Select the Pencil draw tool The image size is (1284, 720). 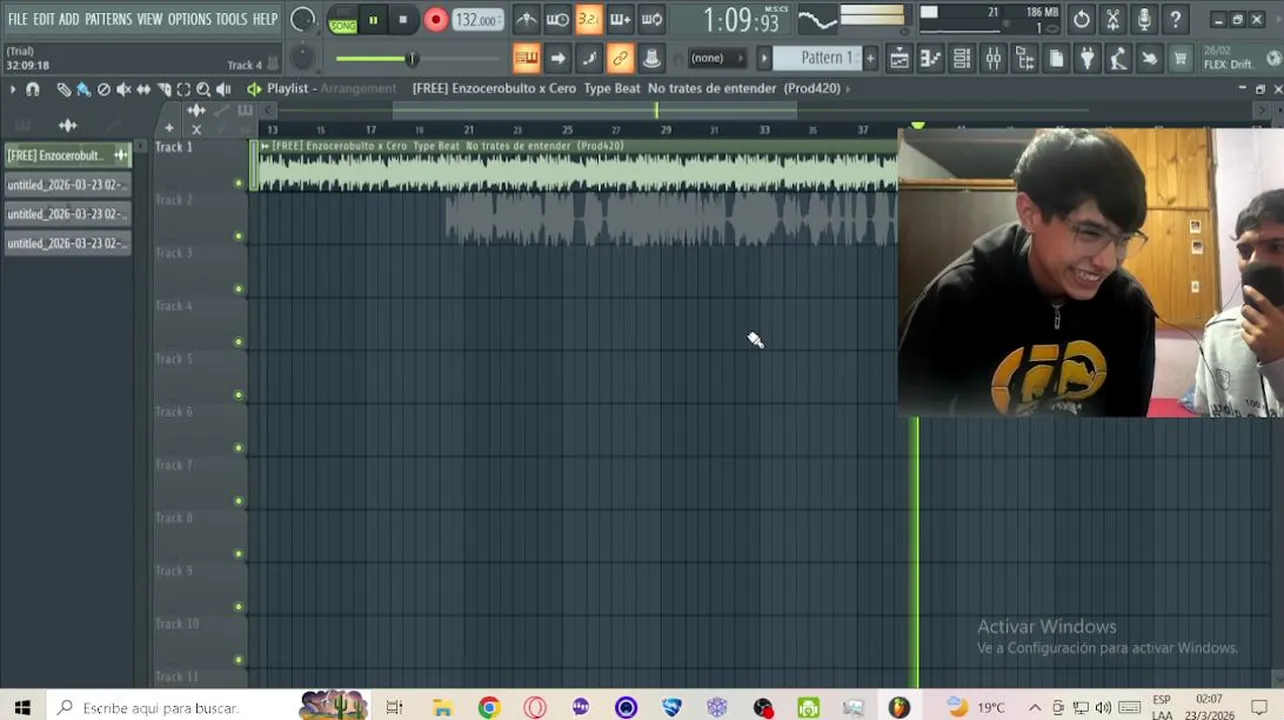coord(64,89)
